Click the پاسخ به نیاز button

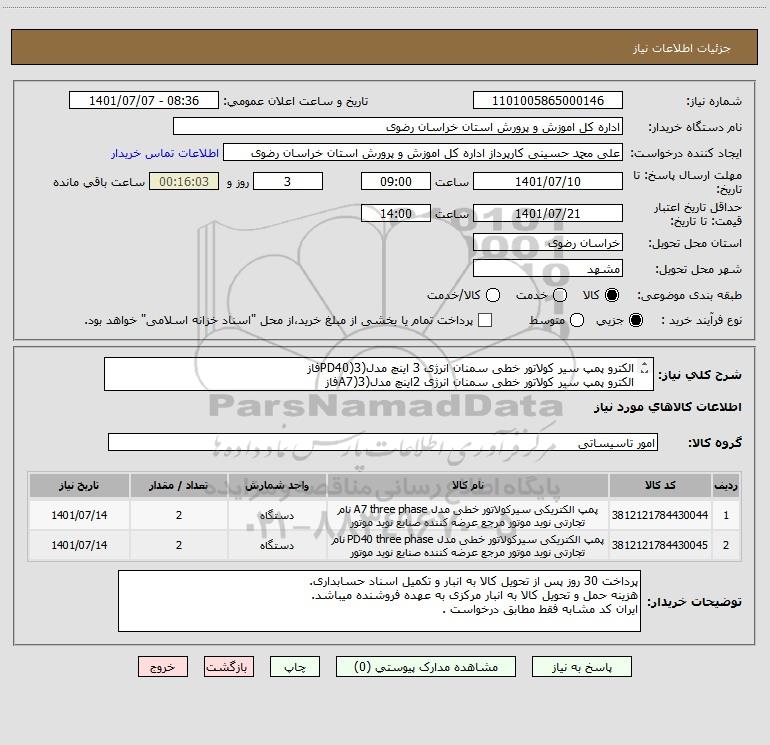tap(581, 667)
